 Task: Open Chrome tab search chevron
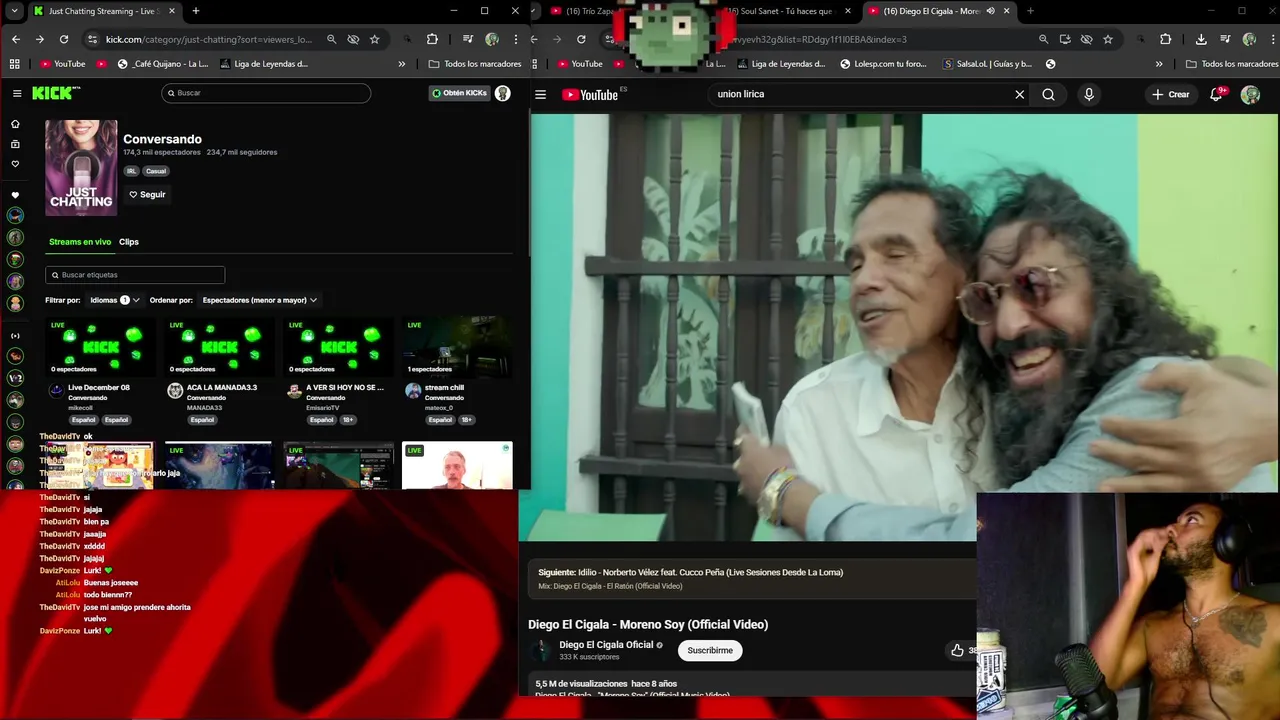click(x=14, y=11)
